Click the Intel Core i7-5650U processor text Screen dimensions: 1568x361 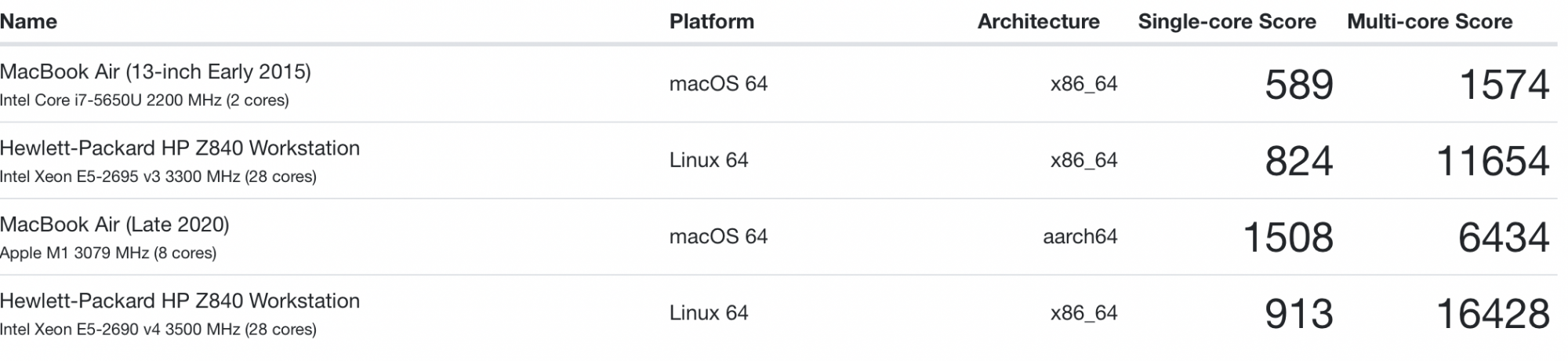click(144, 100)
